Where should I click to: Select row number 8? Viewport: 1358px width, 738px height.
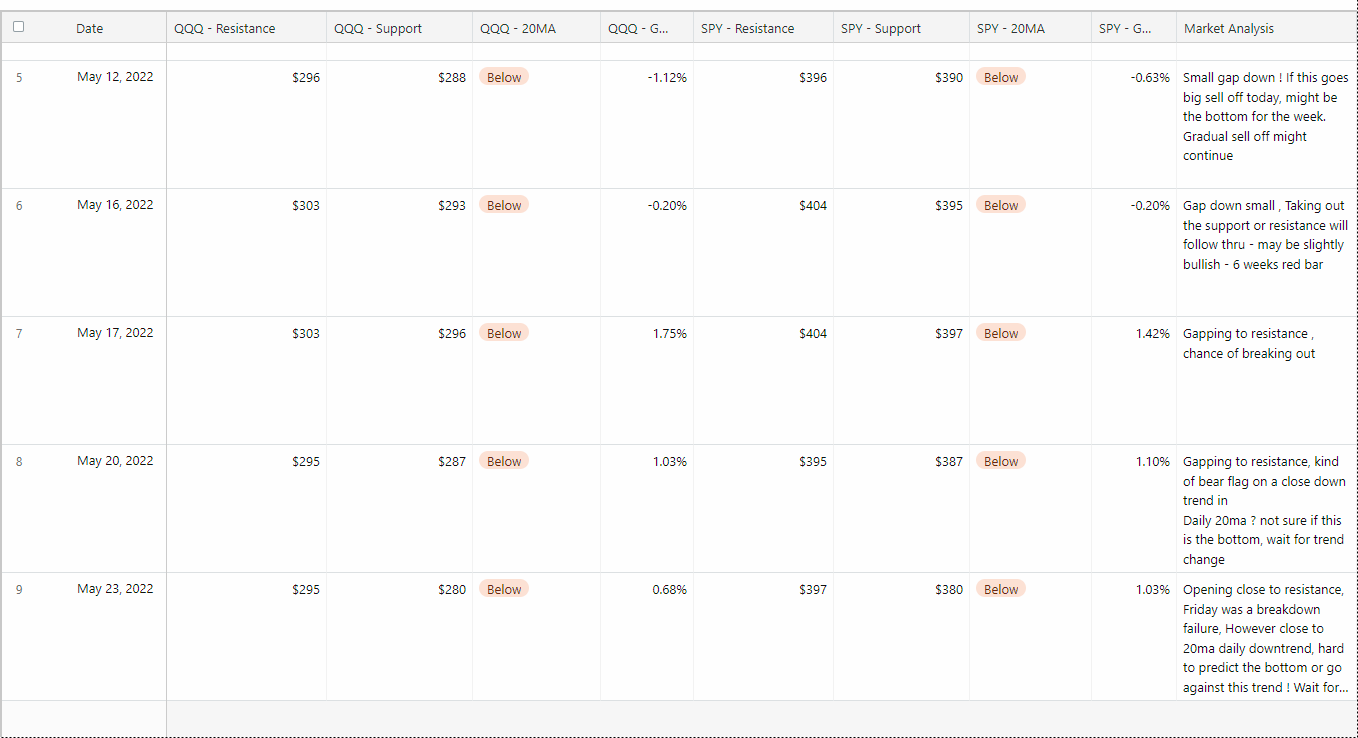pyautogui.click(x=19, y=461)
